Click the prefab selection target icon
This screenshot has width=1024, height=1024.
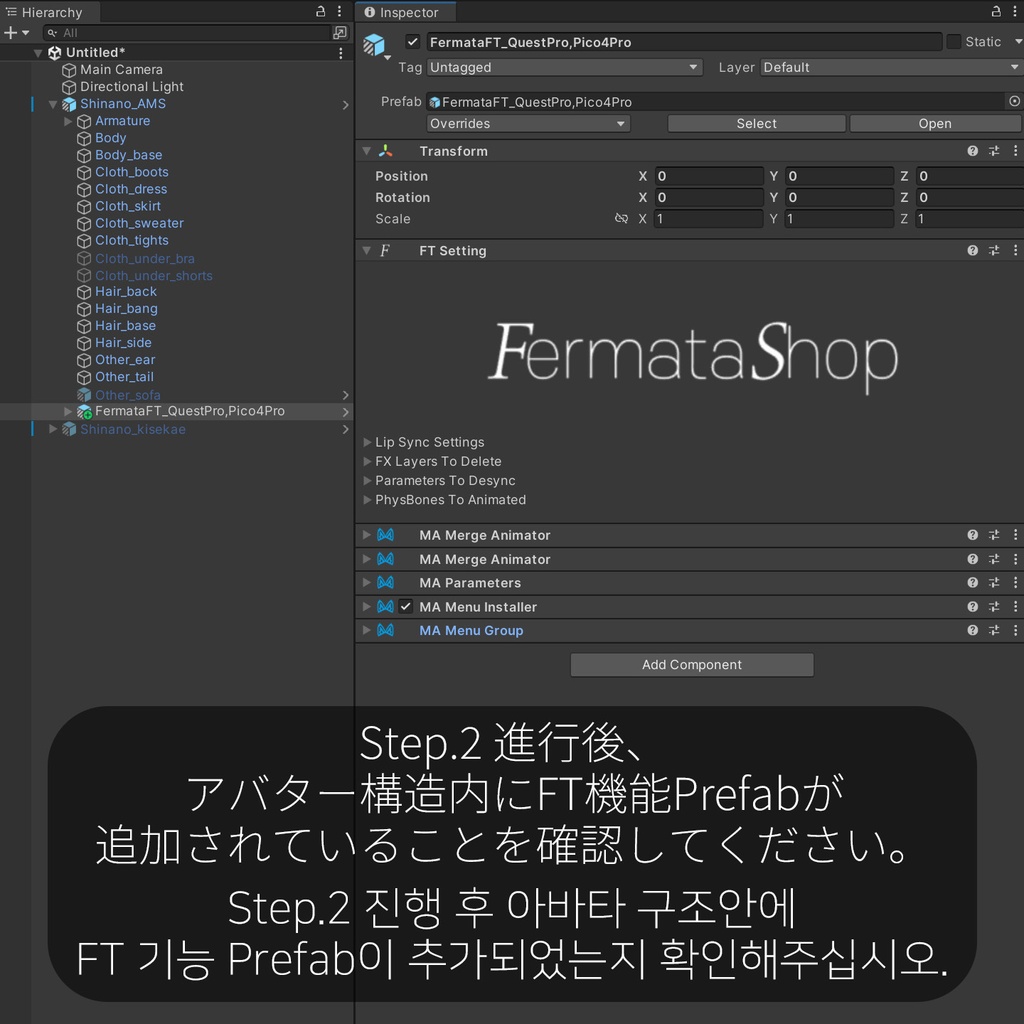[1015, 101]
